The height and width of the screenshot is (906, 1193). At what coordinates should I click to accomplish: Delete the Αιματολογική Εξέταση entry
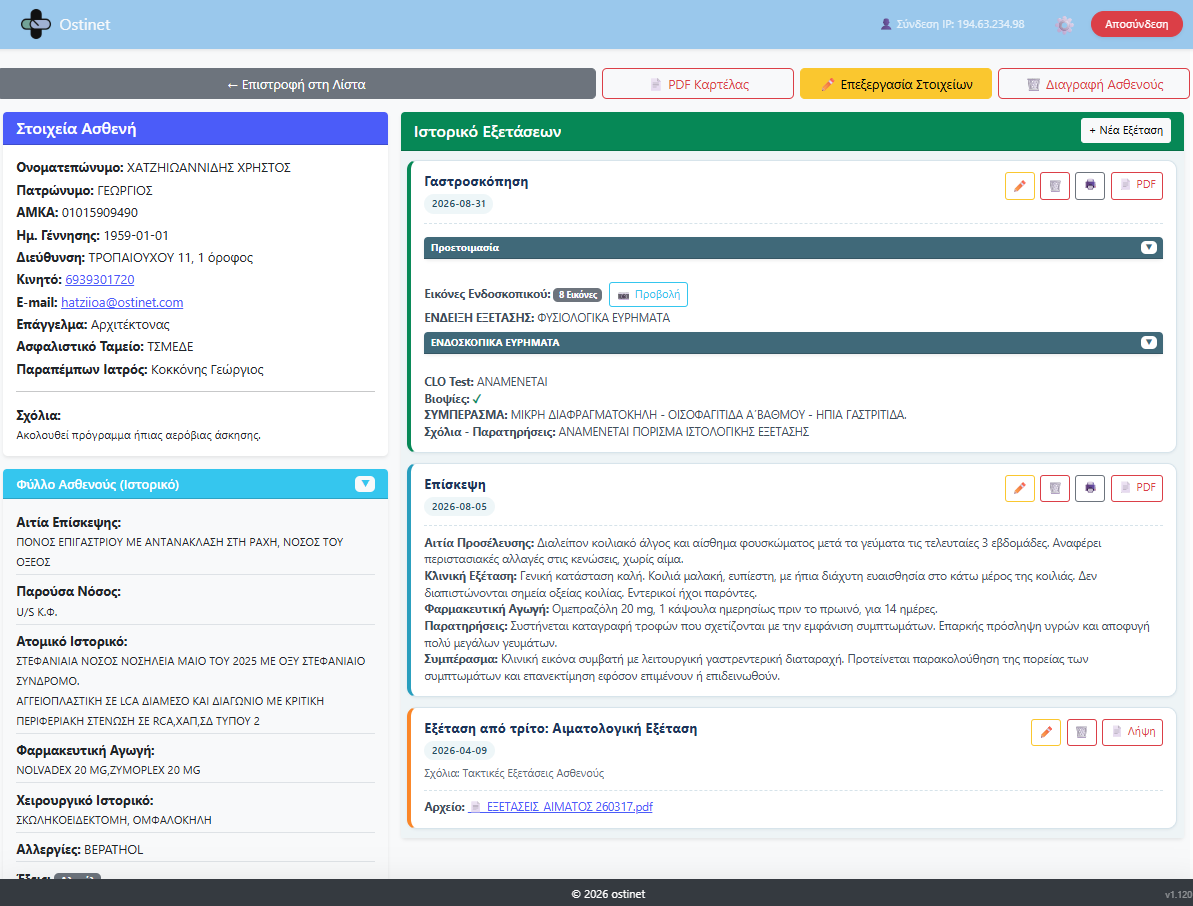tap(1081, 733)
